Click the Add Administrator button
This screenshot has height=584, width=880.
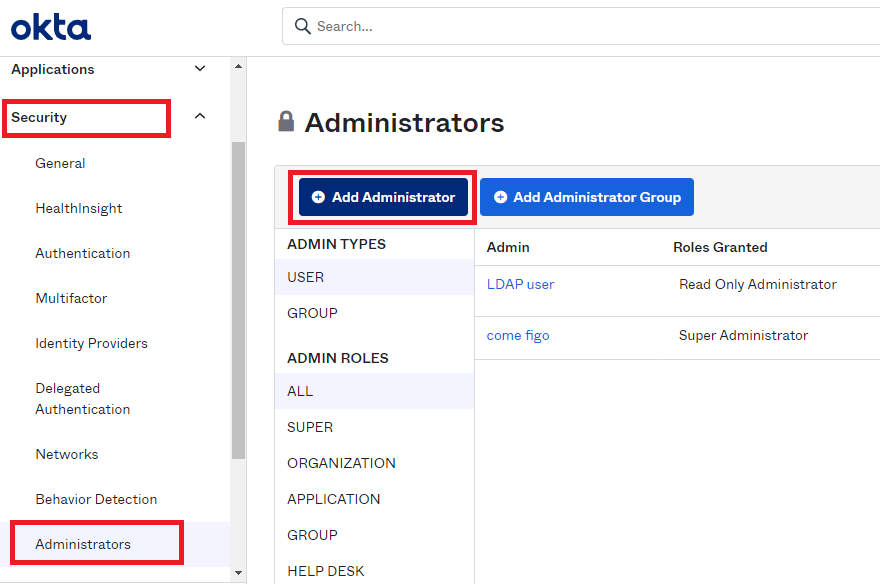pyautogui.click(x=383, y=196)
